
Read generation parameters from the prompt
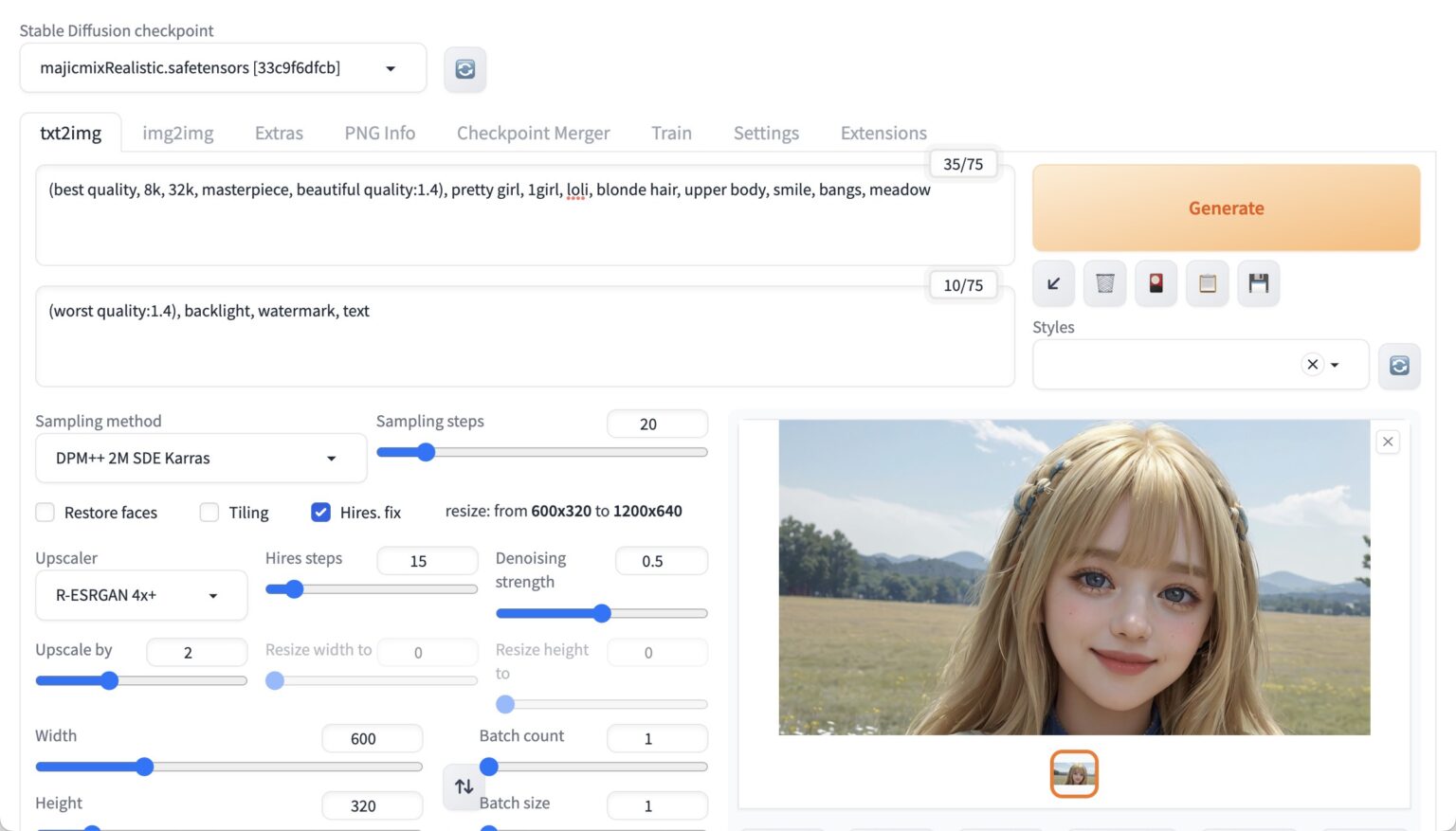pyautogui.click(x=1053, y=283)
